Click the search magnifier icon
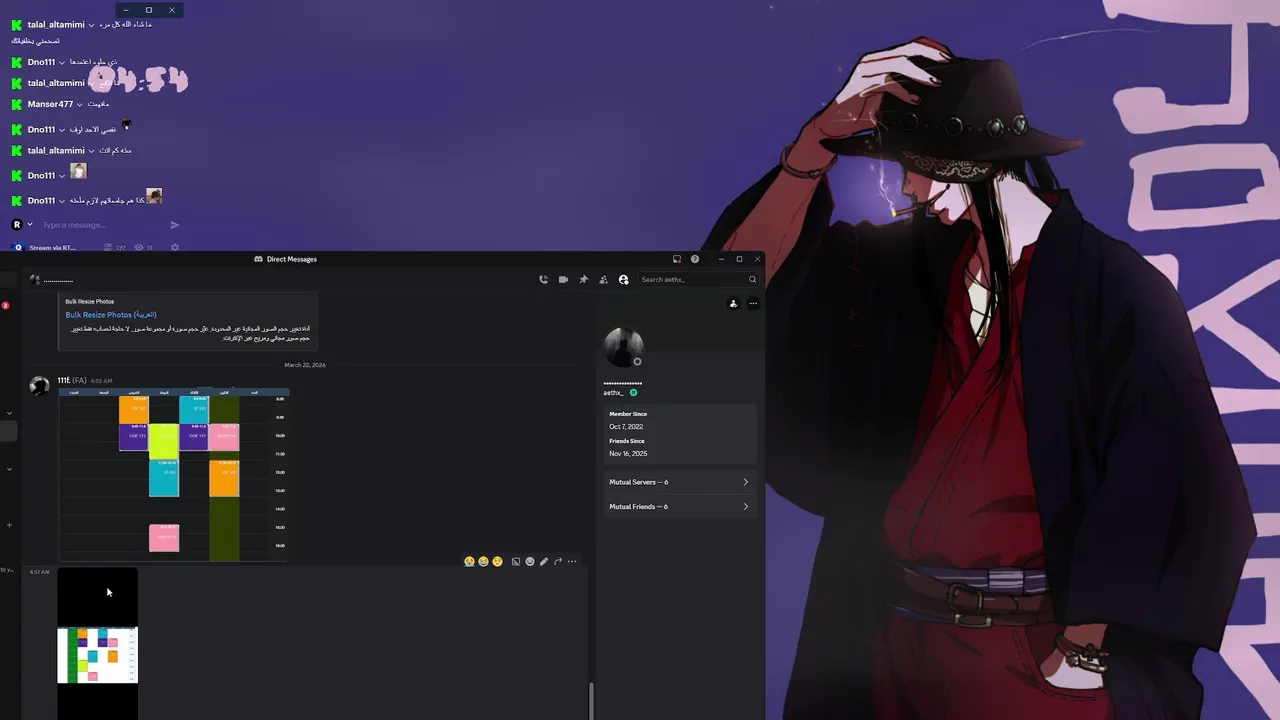The image size is (1280, 720). (752, 280)
